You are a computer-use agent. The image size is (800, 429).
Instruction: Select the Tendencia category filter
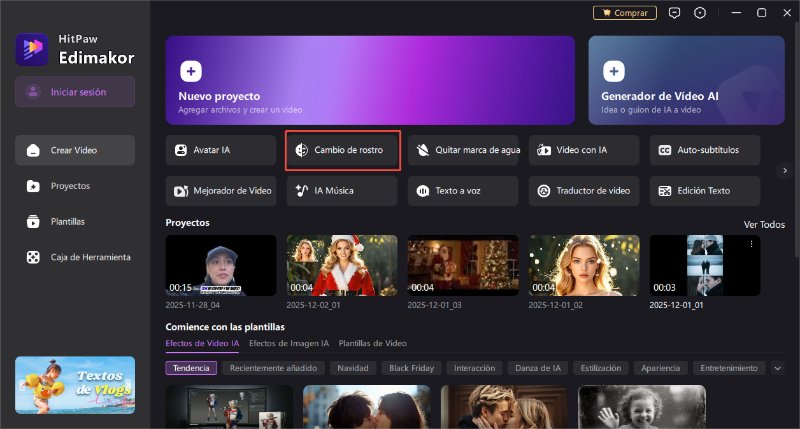pos(191,368)
